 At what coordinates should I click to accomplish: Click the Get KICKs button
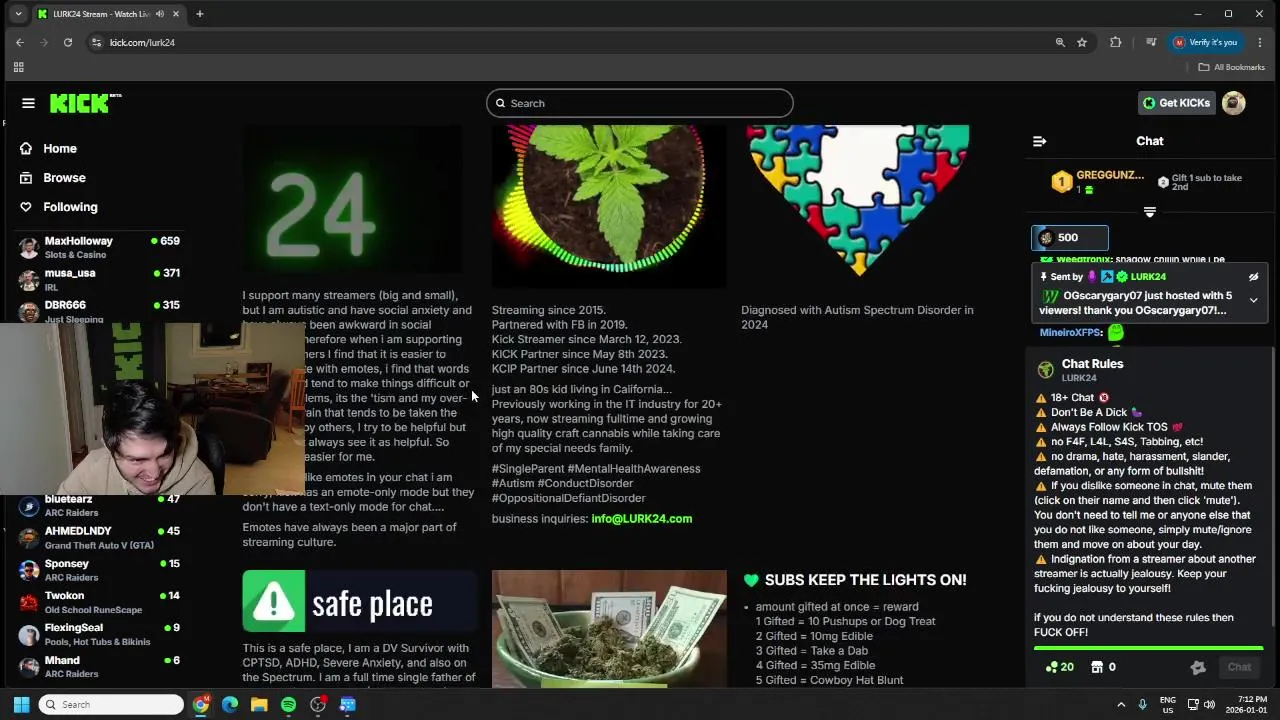click(1176, 103)
